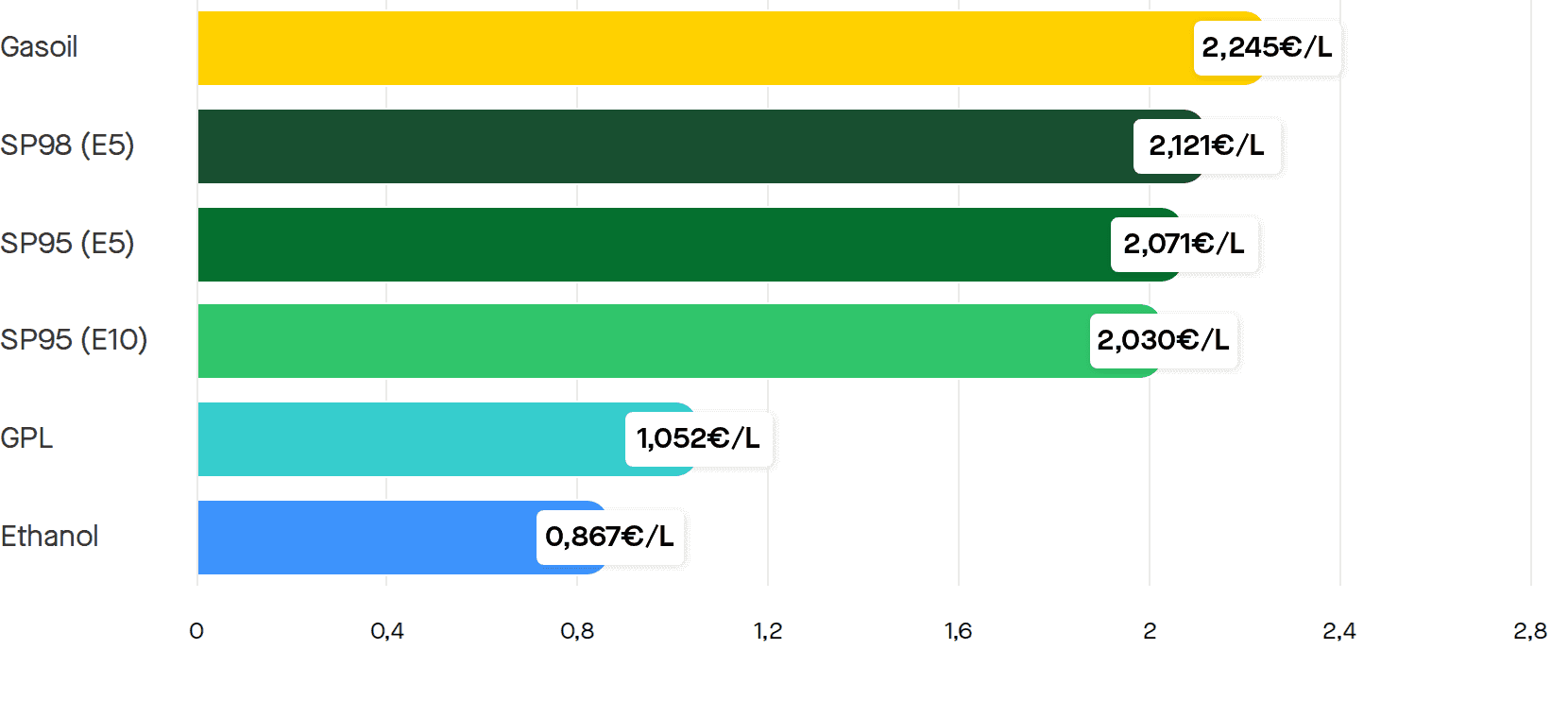Click the SP95 (E10) axis label
Viewport: 1568px width, 701px height.
click(74, 340)
